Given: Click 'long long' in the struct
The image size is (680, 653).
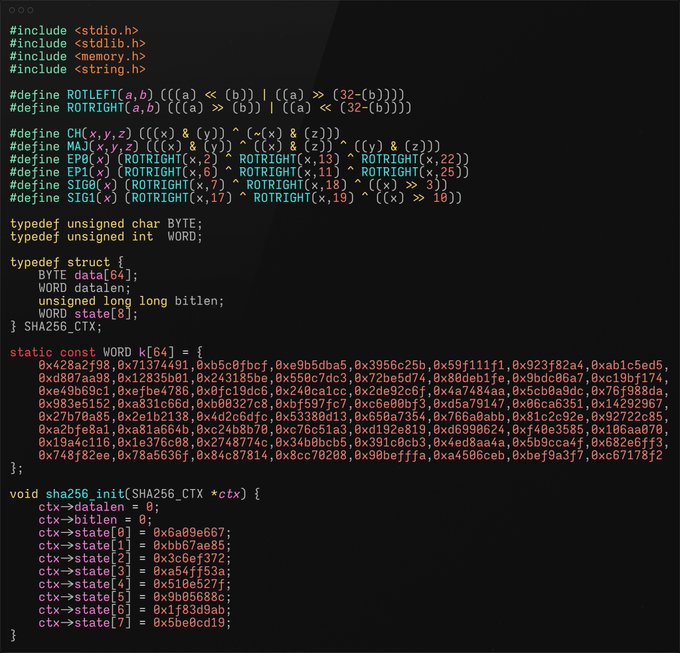Looking at the screenshot, I should tap(135, 301).
